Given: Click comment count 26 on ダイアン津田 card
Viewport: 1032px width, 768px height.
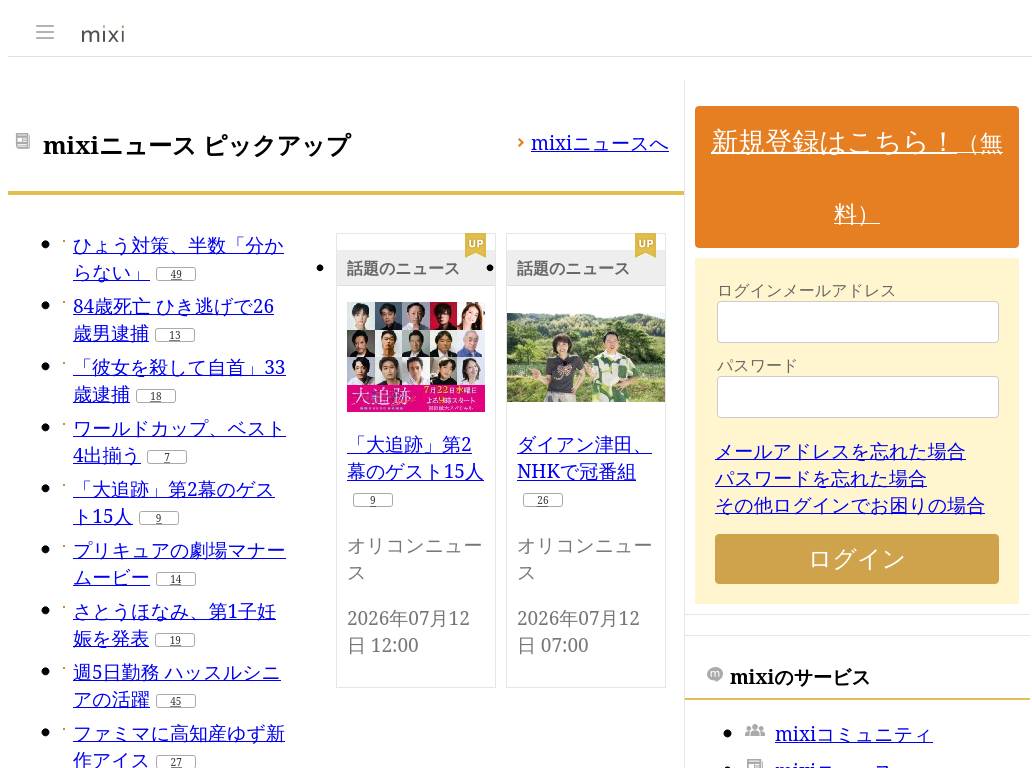Looking at the screenshot, I should 543,500.
